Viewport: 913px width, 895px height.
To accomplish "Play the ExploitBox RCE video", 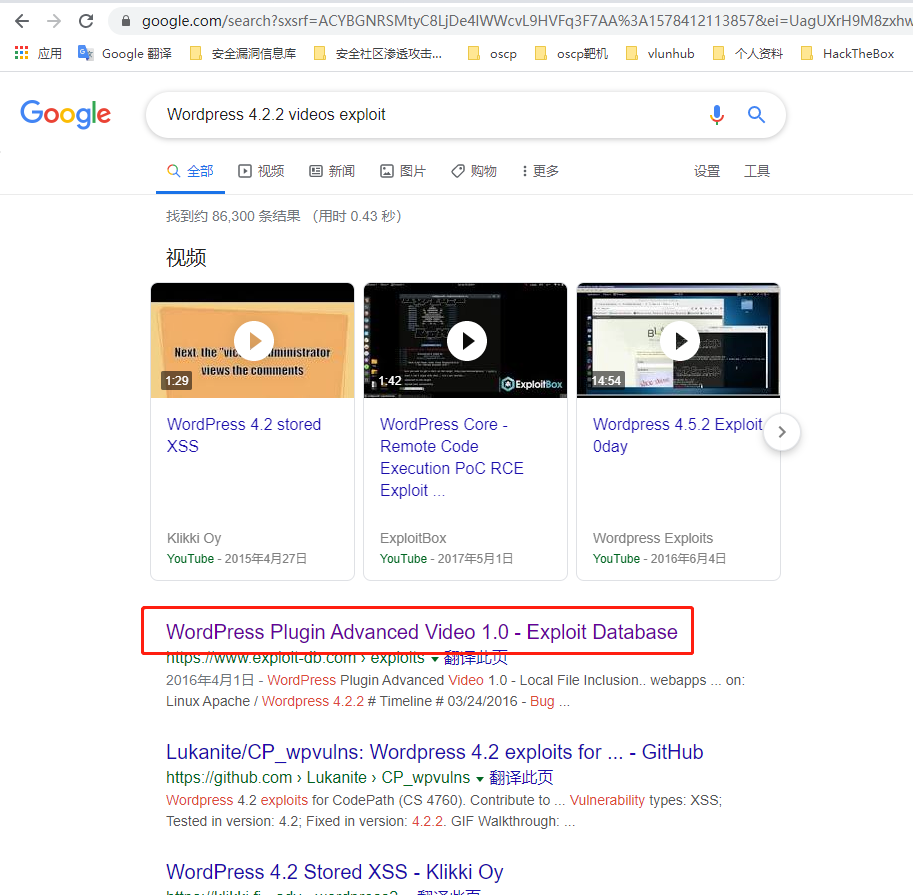I will (x=467, y=341).
